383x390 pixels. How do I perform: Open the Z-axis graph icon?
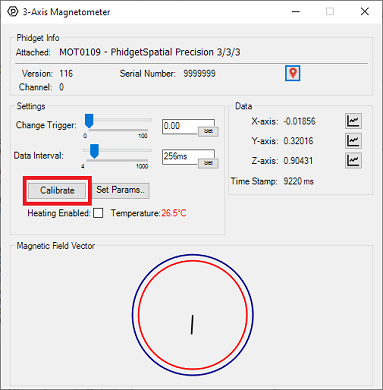click(353, 161)
